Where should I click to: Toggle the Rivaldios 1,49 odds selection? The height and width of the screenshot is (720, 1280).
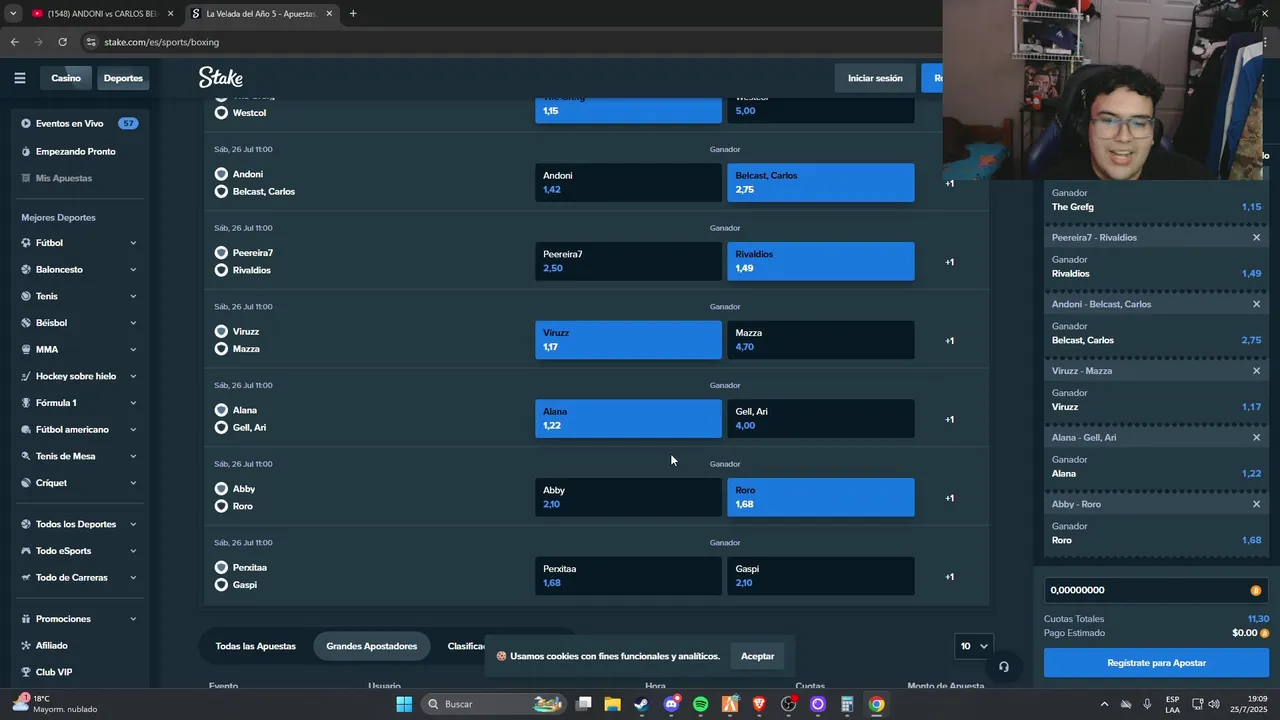[x=820, y=261]
